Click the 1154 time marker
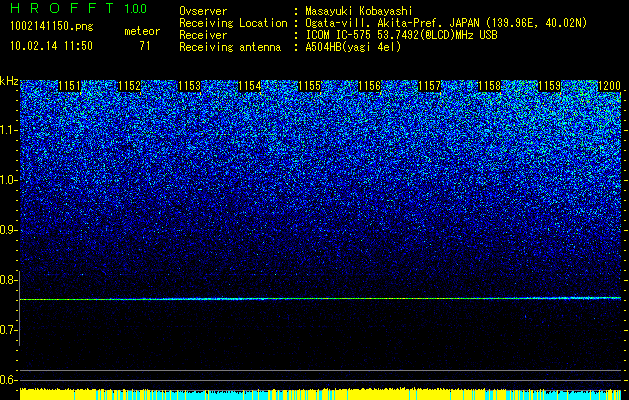This screenshot has width=629, height=400. [250, 86]
